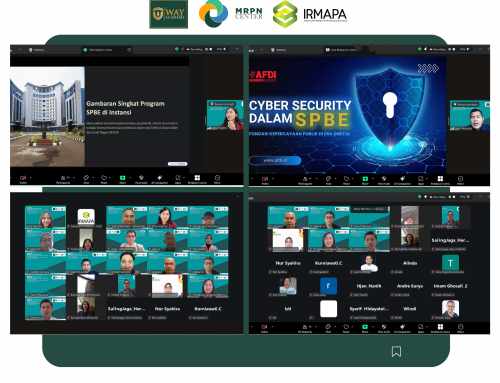Image resolution: width=500 pixels, height=383 pixels.
Task: Expand video options arrow in top-right Zoom window
Action: click(273, 179)
